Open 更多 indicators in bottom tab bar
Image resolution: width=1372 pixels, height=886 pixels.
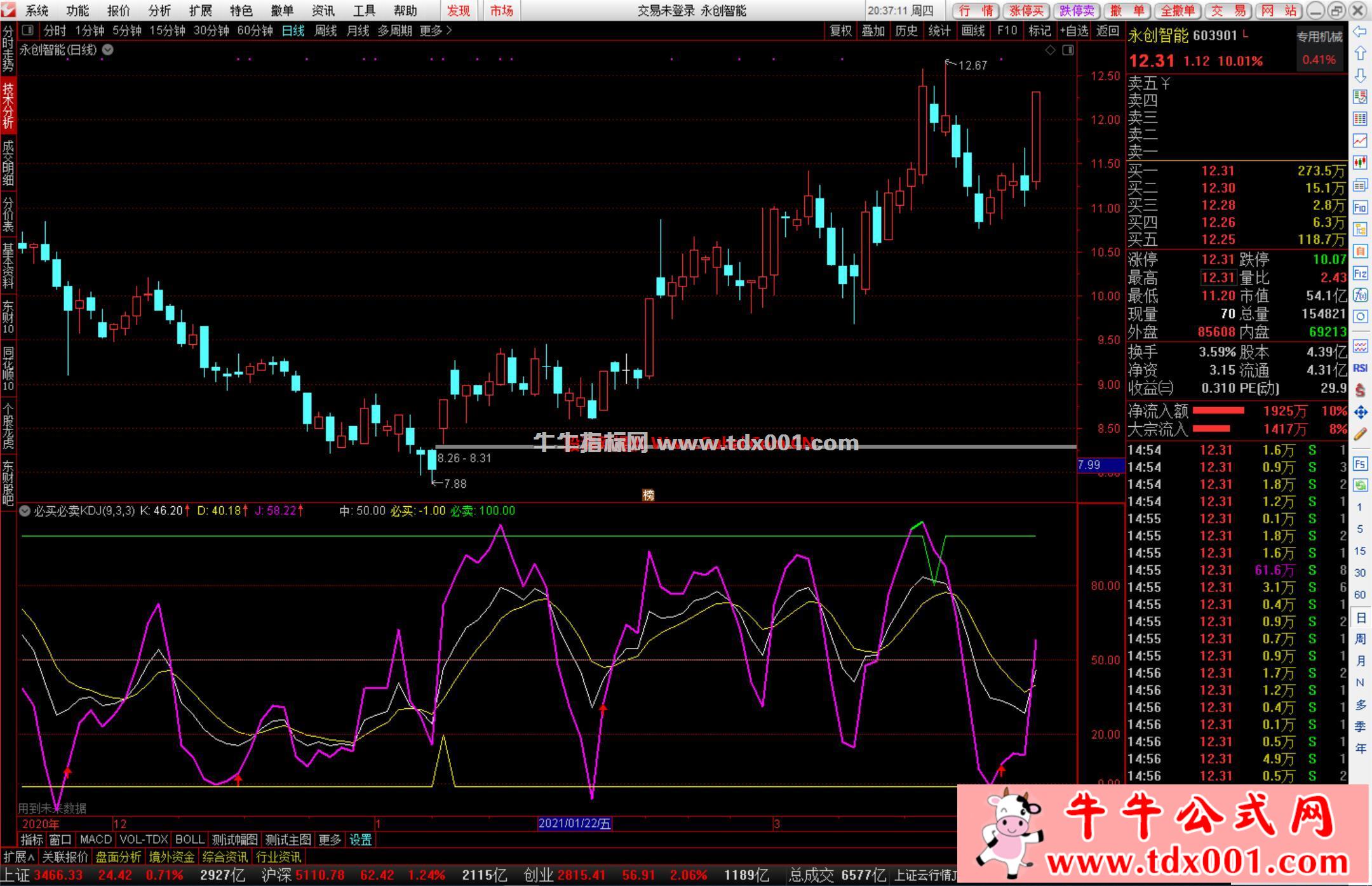[330, 840]
